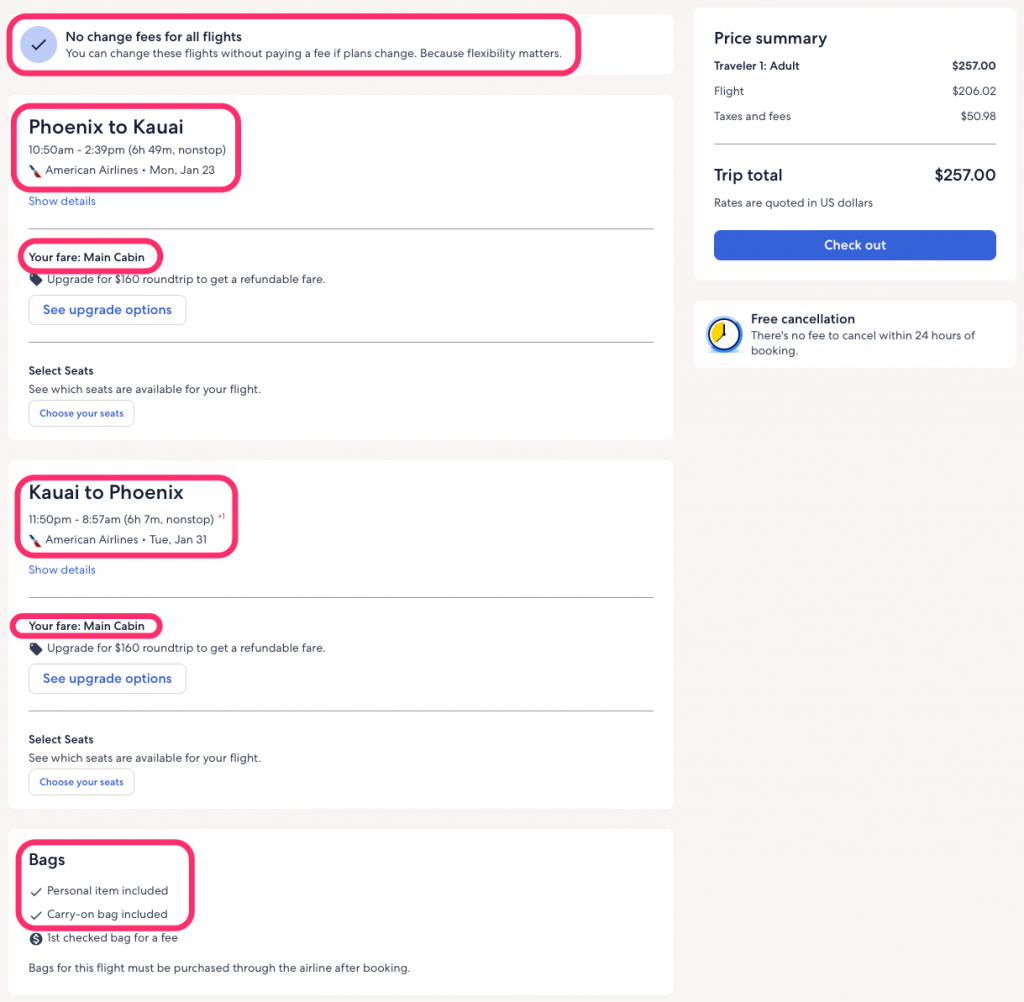Click the dollar icon beside 1st checked bag

click(x=36, y=939)
